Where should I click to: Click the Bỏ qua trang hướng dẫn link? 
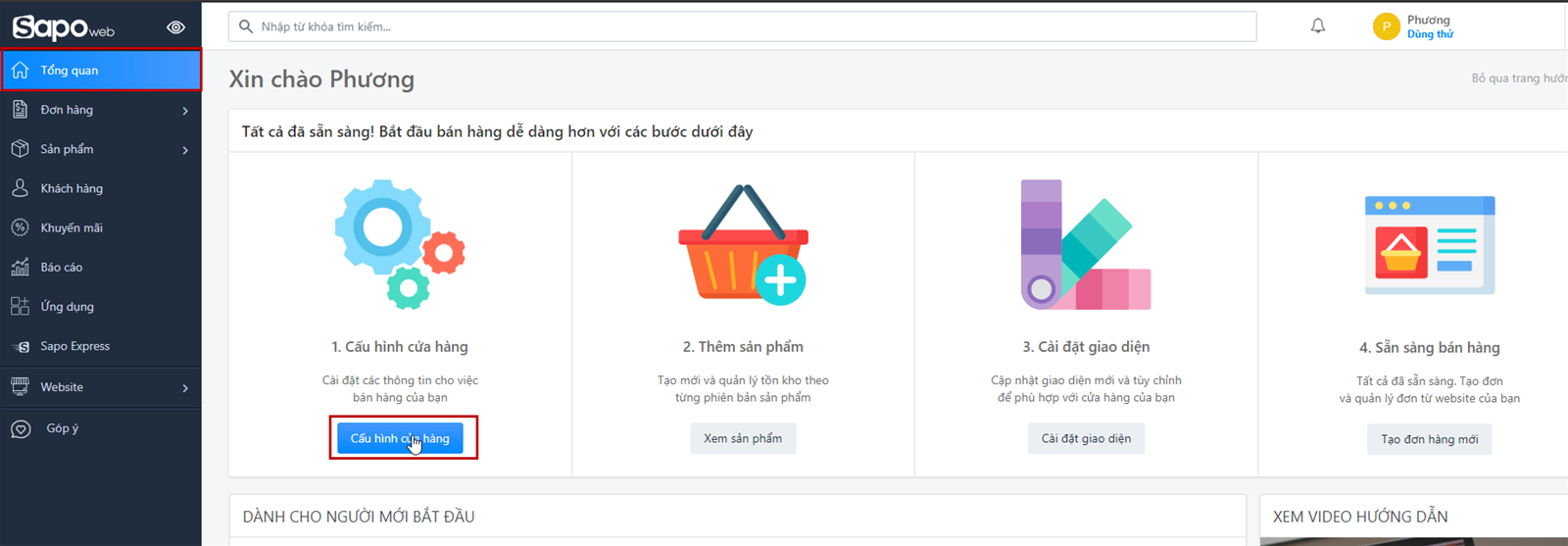(x=1519, y=78)
